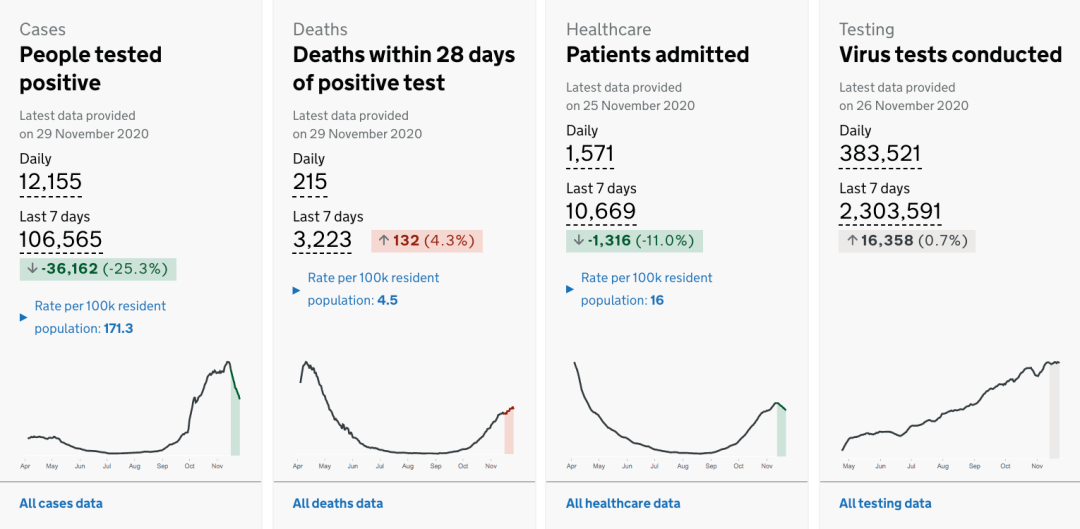
Task: Click grey 16,358 tests change badge
Action: click(907, 241)
